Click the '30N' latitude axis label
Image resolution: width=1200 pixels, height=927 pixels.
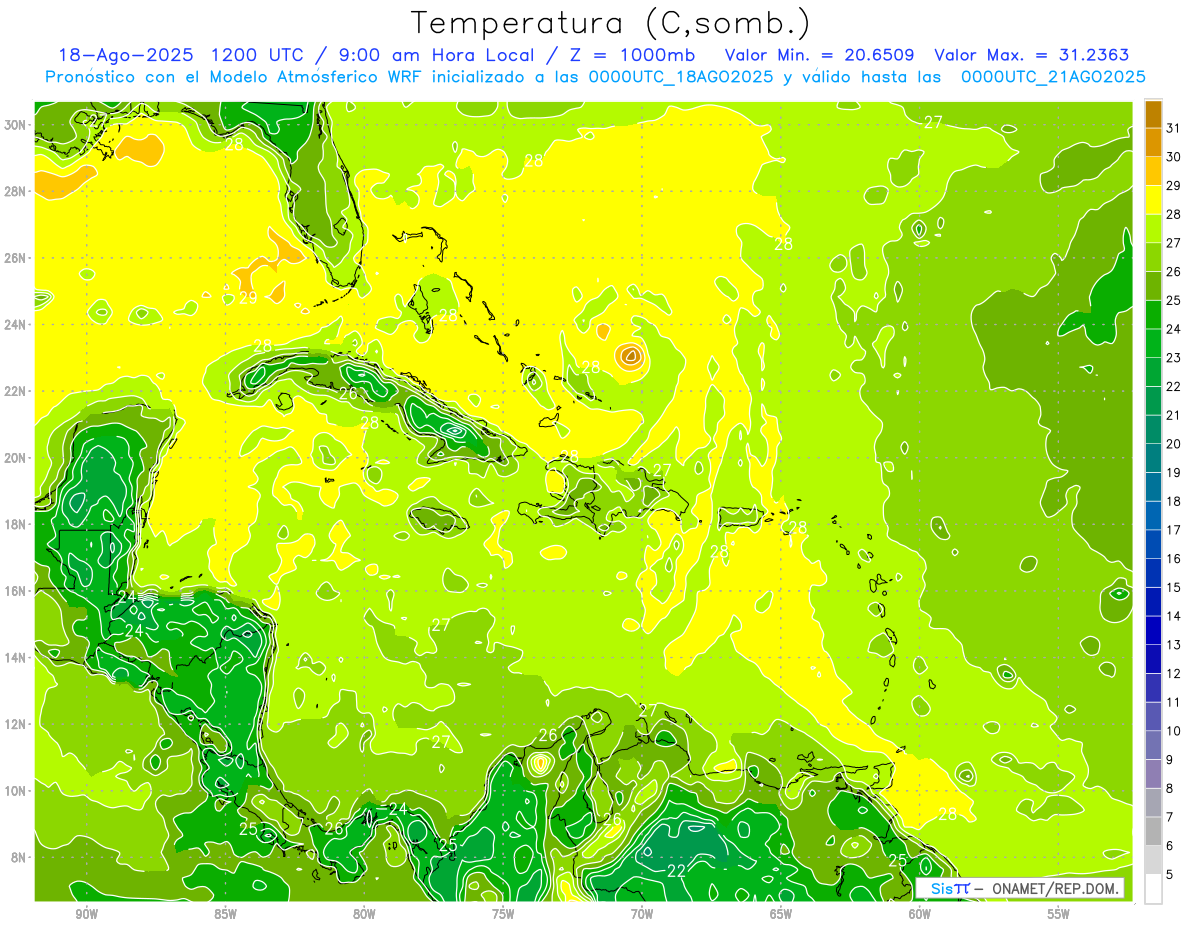click(16, 125)
